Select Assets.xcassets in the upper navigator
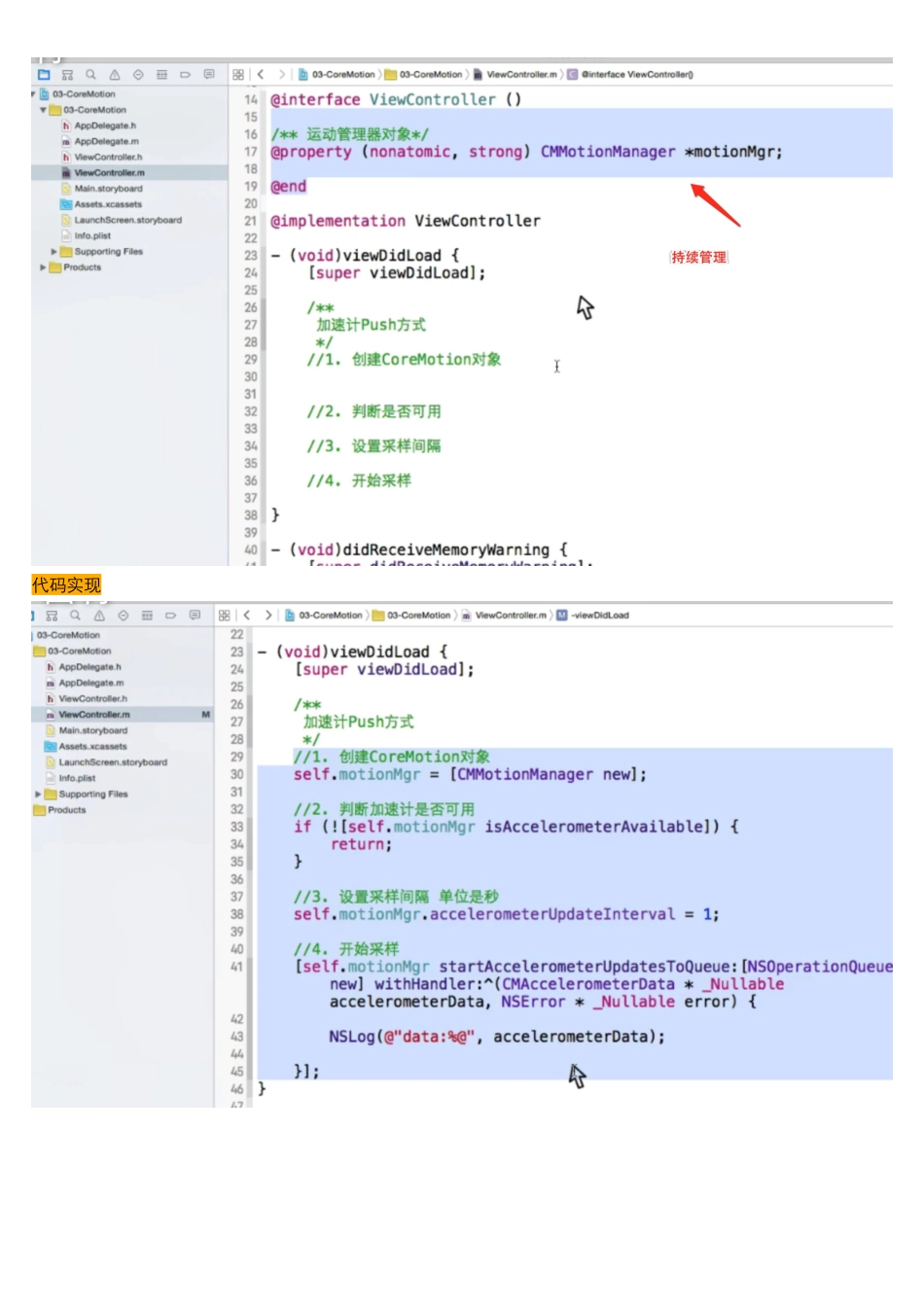The height and width of the screenshot is (1308, 924). [x=108, y=205]
